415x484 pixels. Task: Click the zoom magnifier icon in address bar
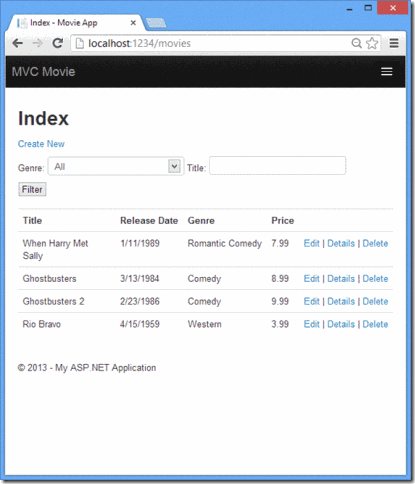356,43
